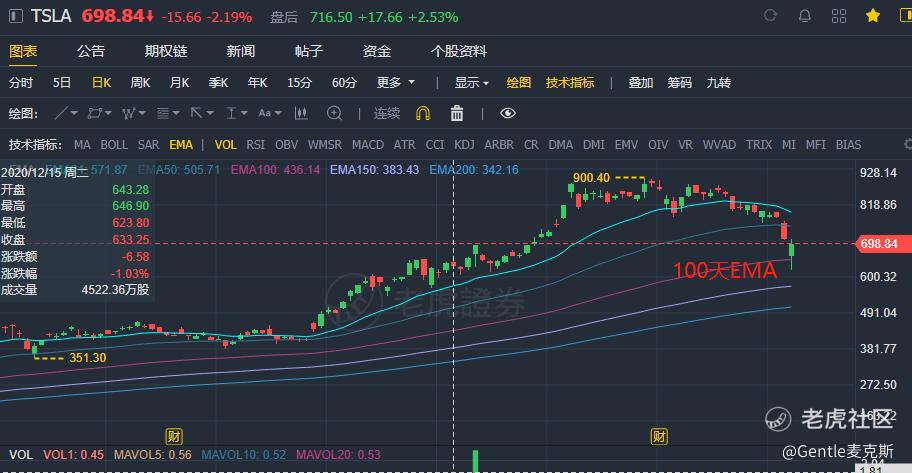Select the 年K timeframe
This screenshot has width=912, height=473.
pyautogui.click(x=257, y=83)
